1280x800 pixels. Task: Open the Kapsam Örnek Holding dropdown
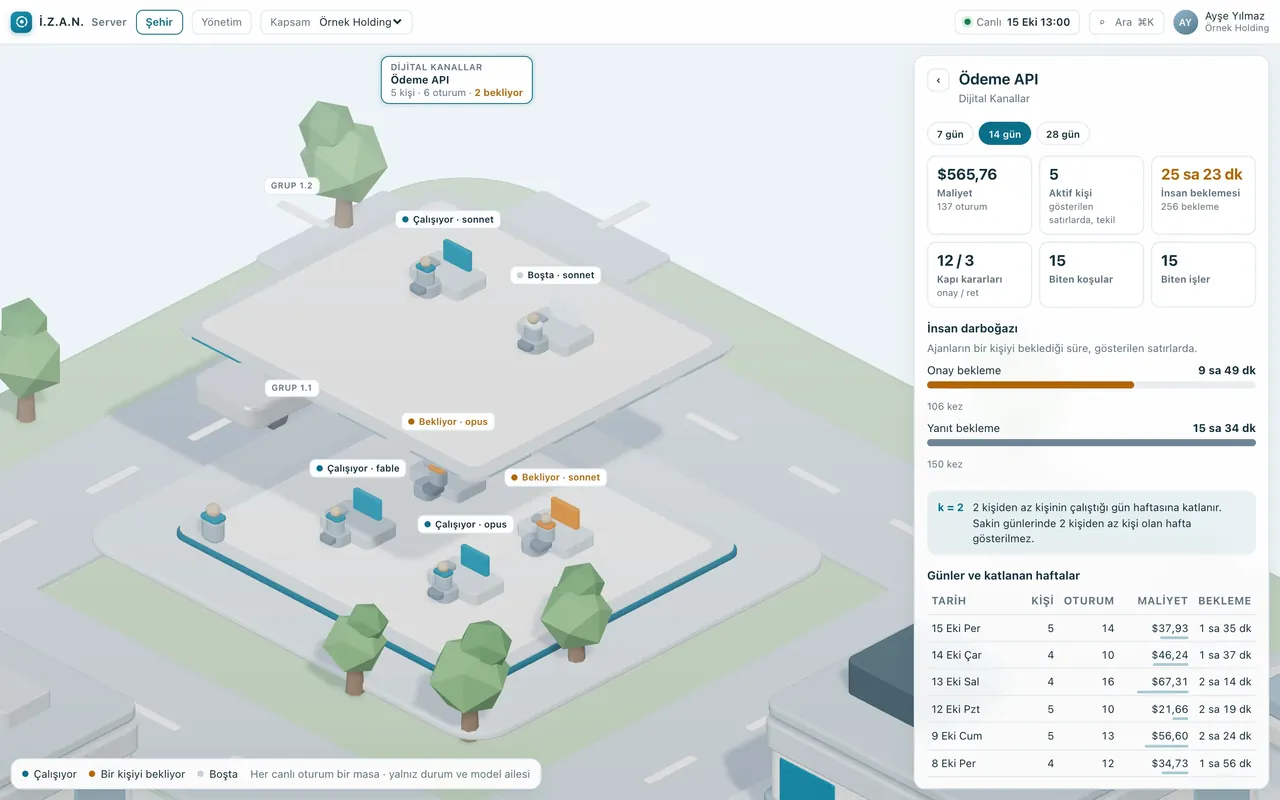(x=336, y=22)
